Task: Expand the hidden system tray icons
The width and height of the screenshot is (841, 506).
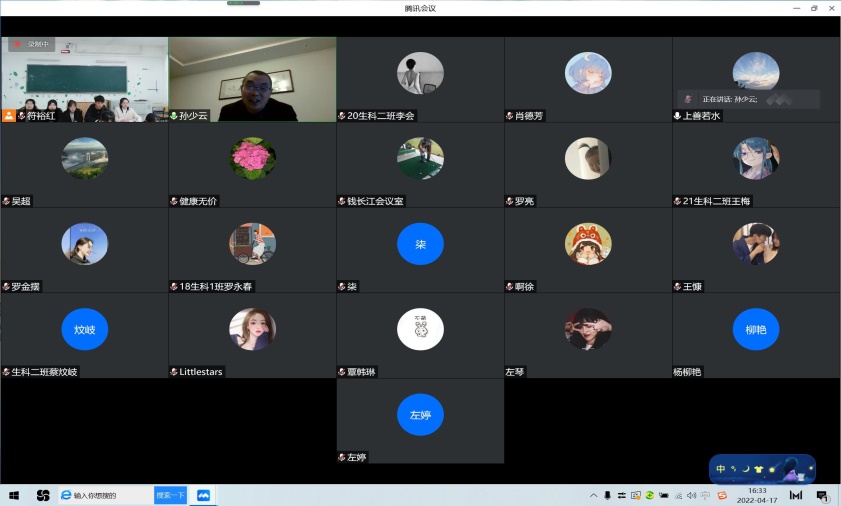Action: [x=594, y=495]
